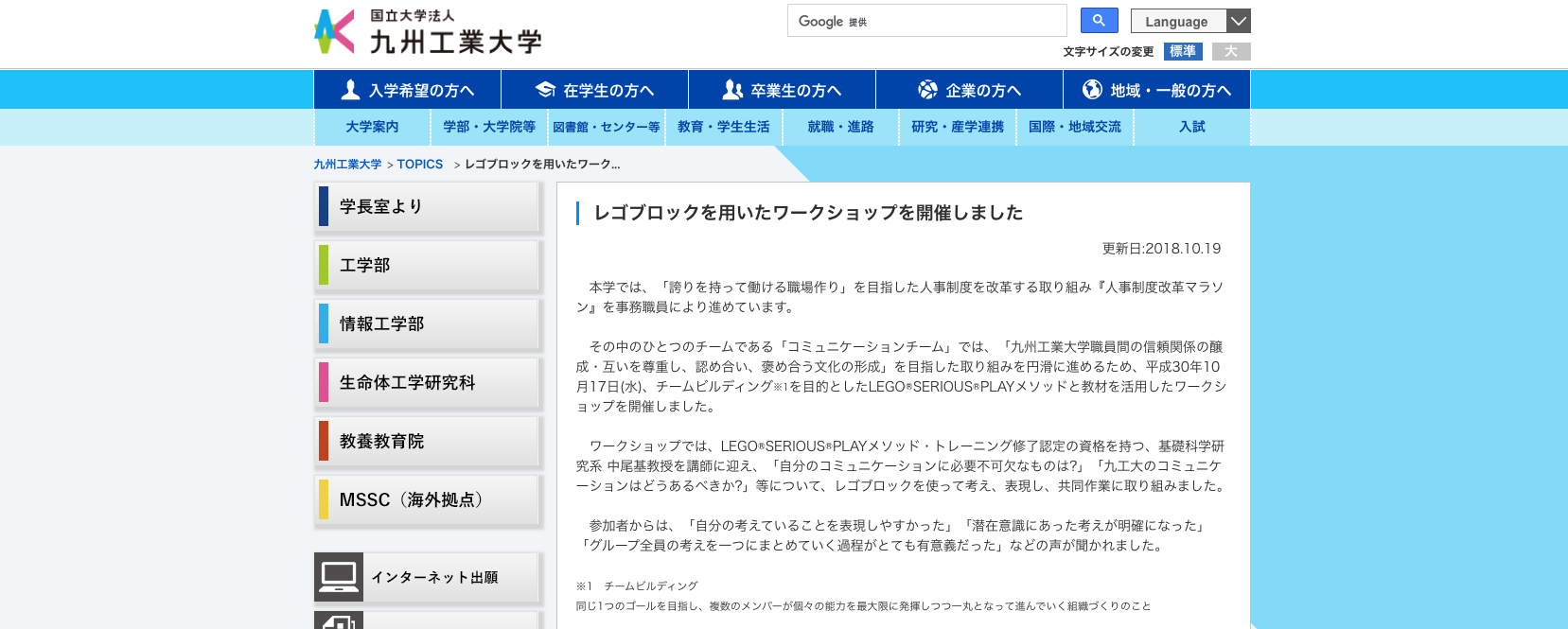
Task: Click the blue search magnifier button
Action: click(1099, 21)
